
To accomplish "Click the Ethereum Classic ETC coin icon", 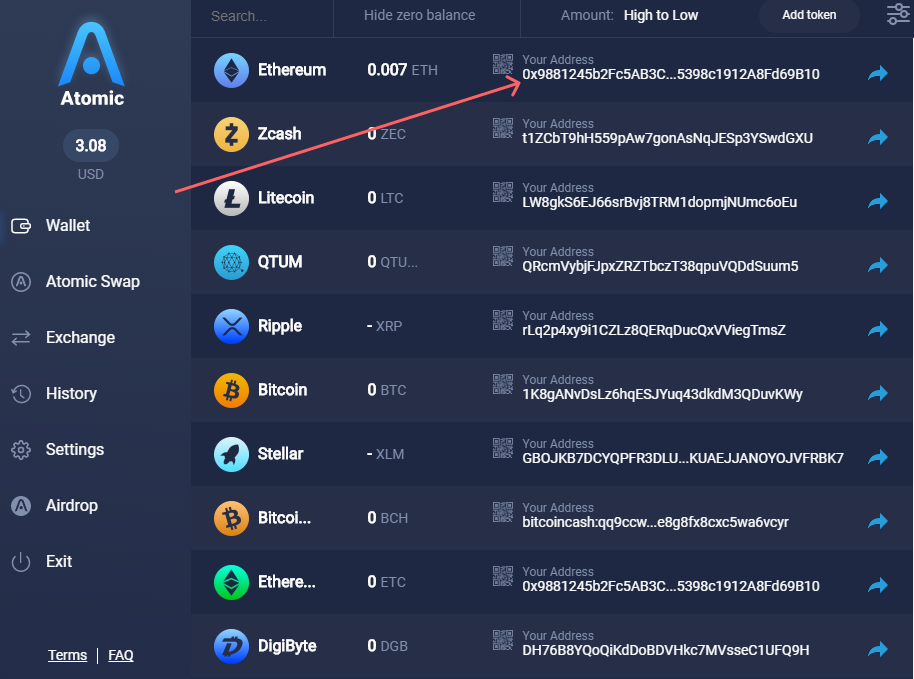I will (231, 582).
